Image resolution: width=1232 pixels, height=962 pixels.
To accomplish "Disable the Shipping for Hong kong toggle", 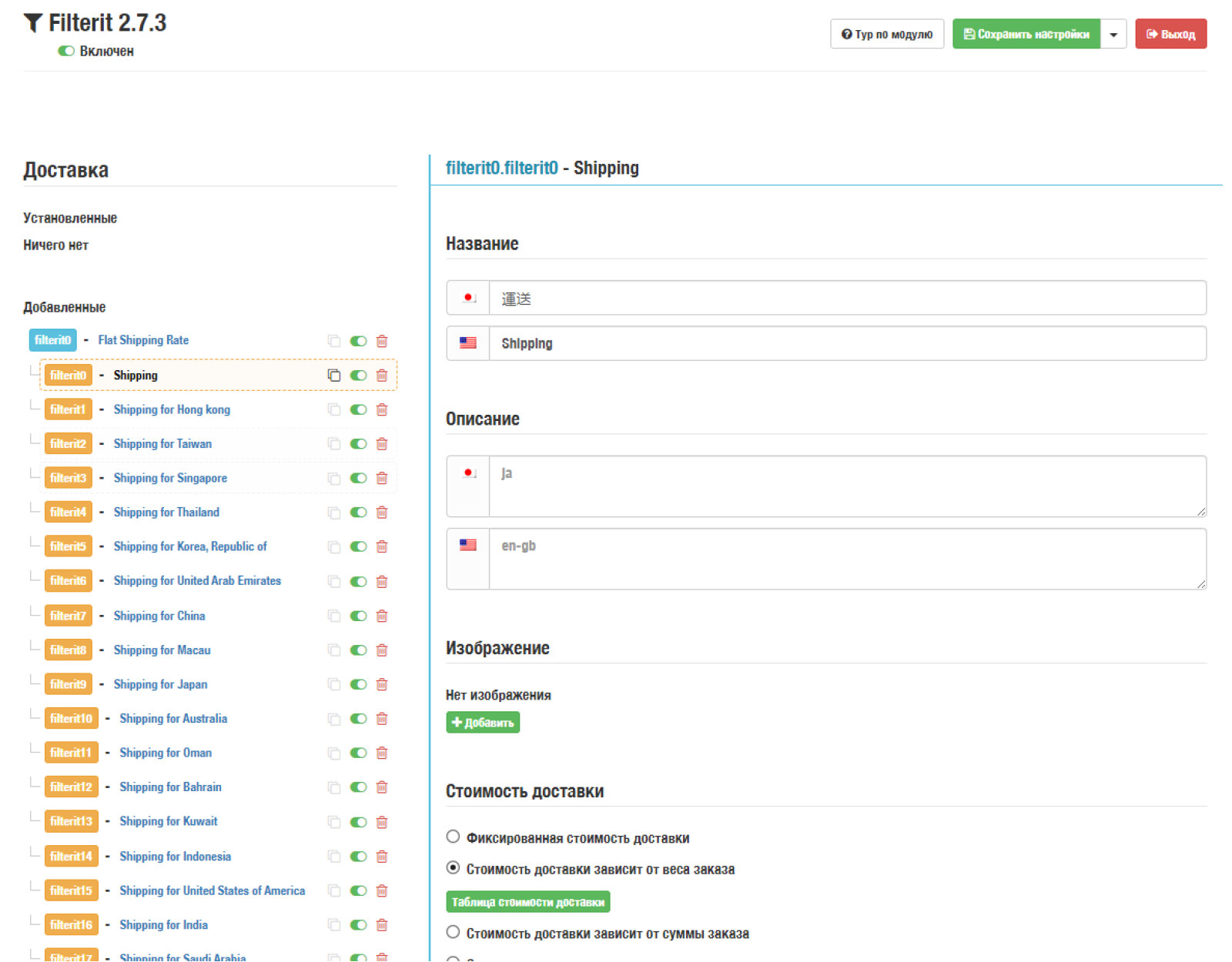I will tap(358, 410).
